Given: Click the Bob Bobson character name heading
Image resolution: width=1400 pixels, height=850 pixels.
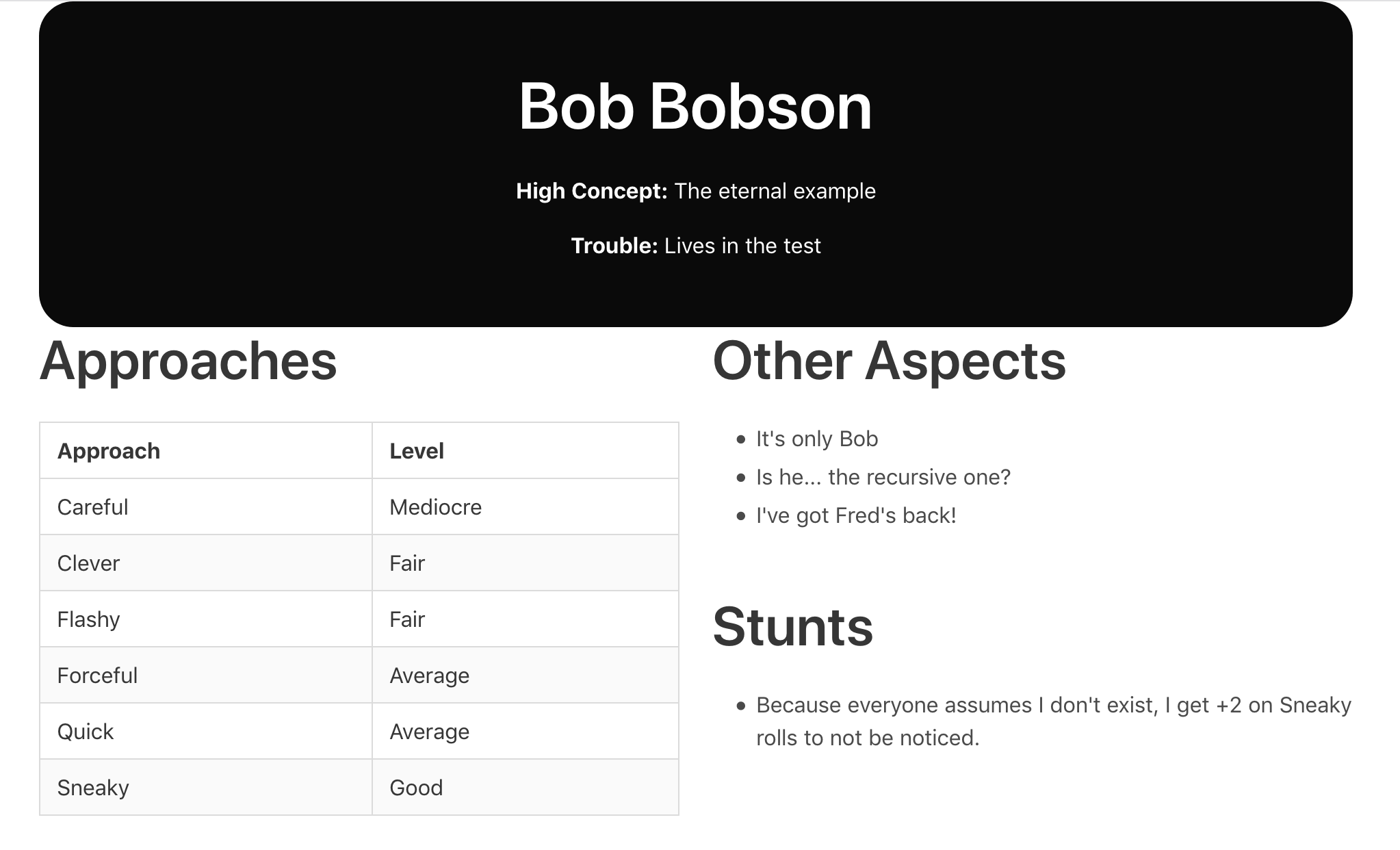Looking at the screenshot, I should point(695,107).
